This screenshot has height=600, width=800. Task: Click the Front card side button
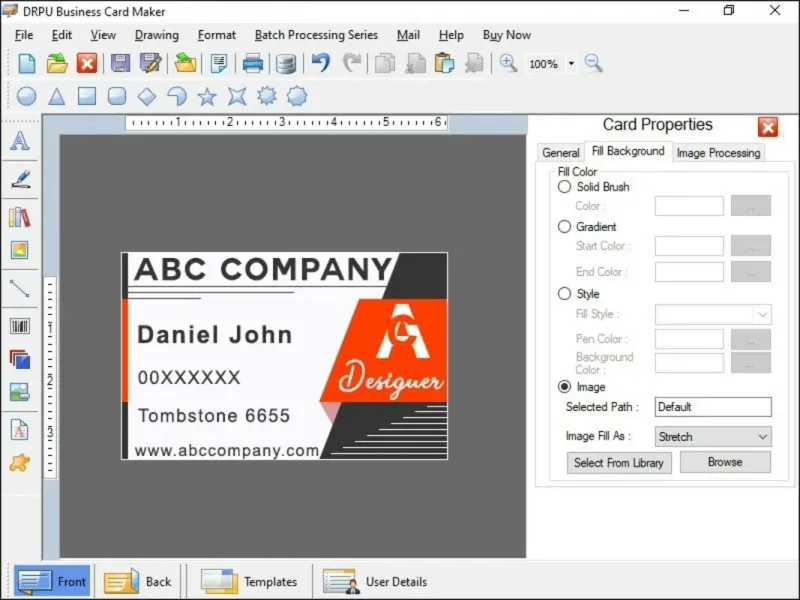(x=52, y=581)
